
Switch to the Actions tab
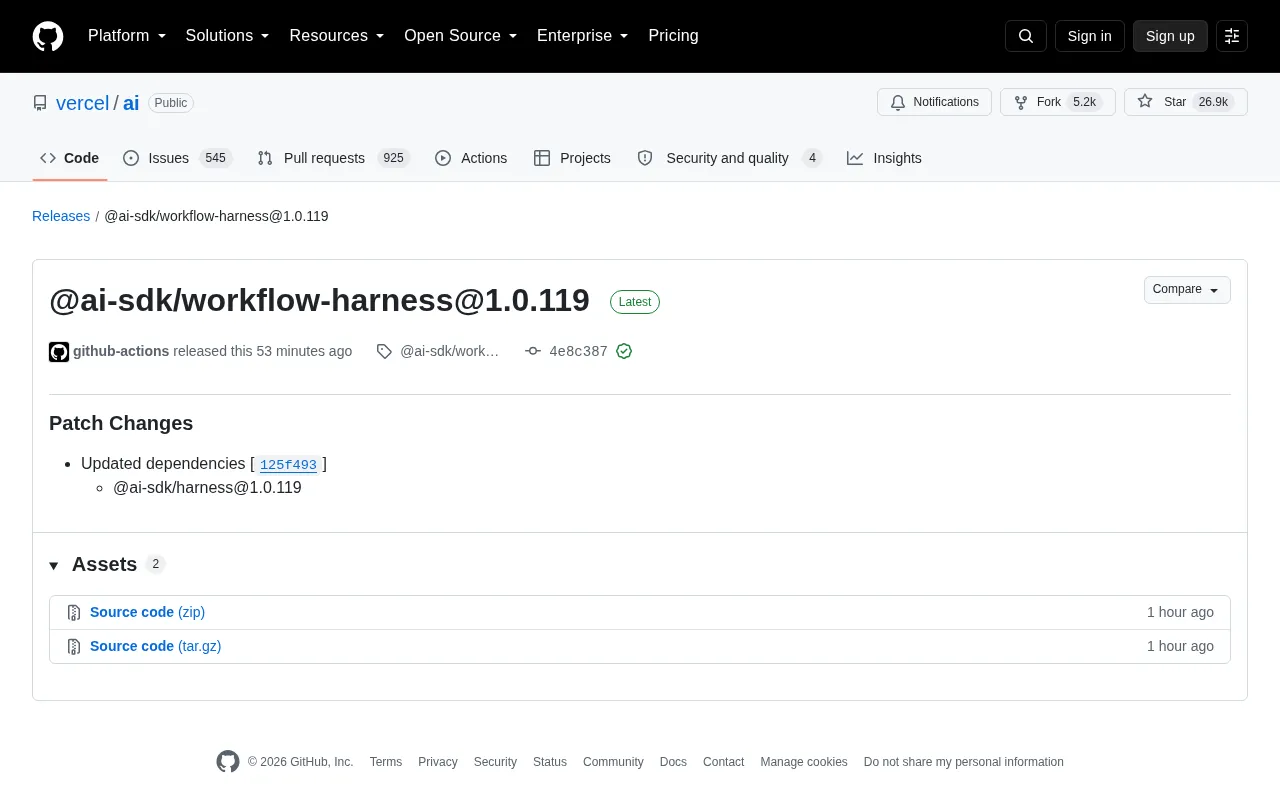click(x=471, y=158)
